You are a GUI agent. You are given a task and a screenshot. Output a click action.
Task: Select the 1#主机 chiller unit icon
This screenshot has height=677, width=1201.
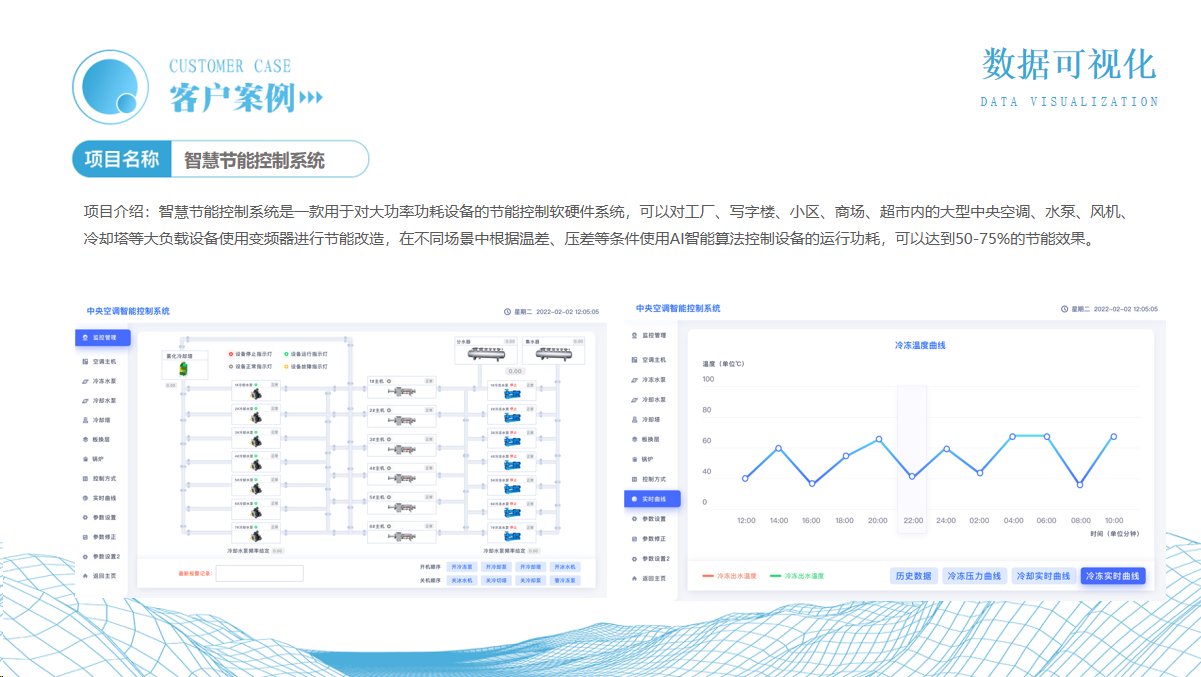(401, 392)
